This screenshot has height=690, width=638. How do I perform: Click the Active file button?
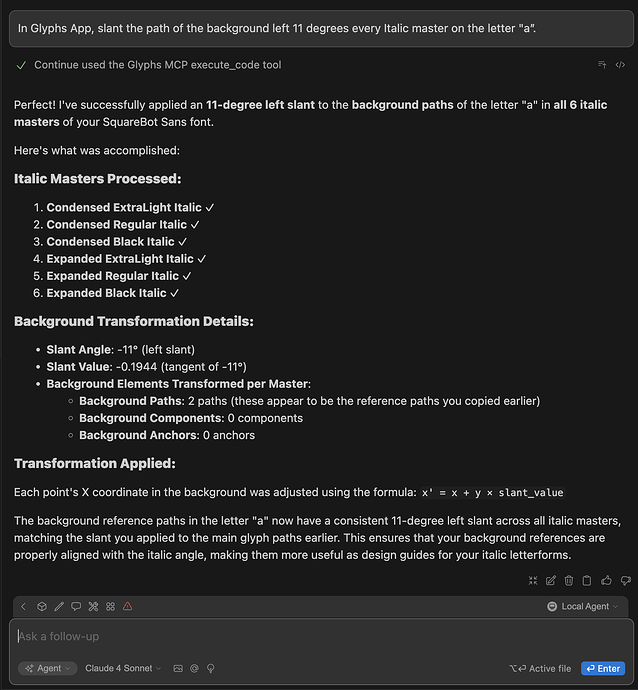click(x=540, y=668)
